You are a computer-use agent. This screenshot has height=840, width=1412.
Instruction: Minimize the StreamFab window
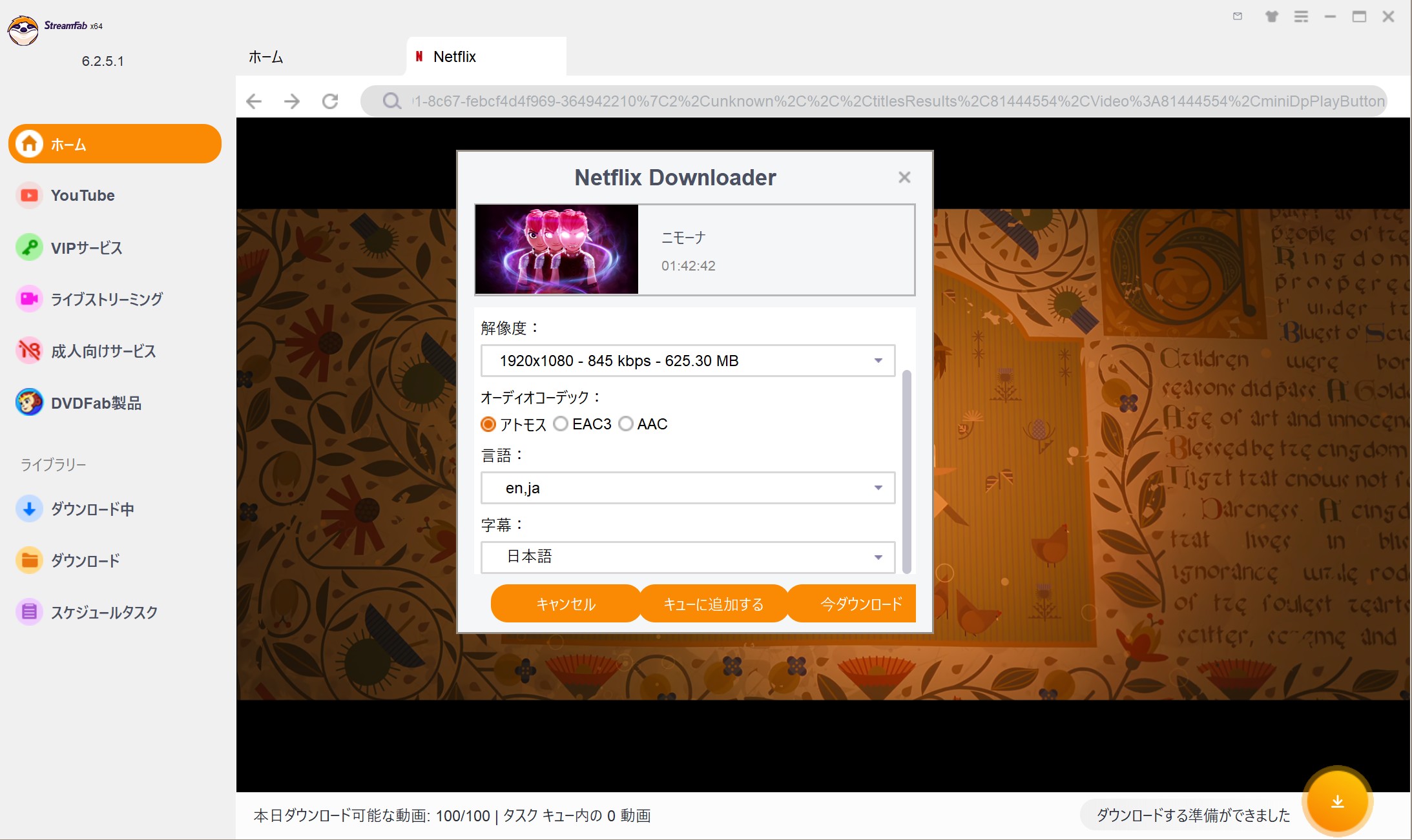tap(1330, 17)
